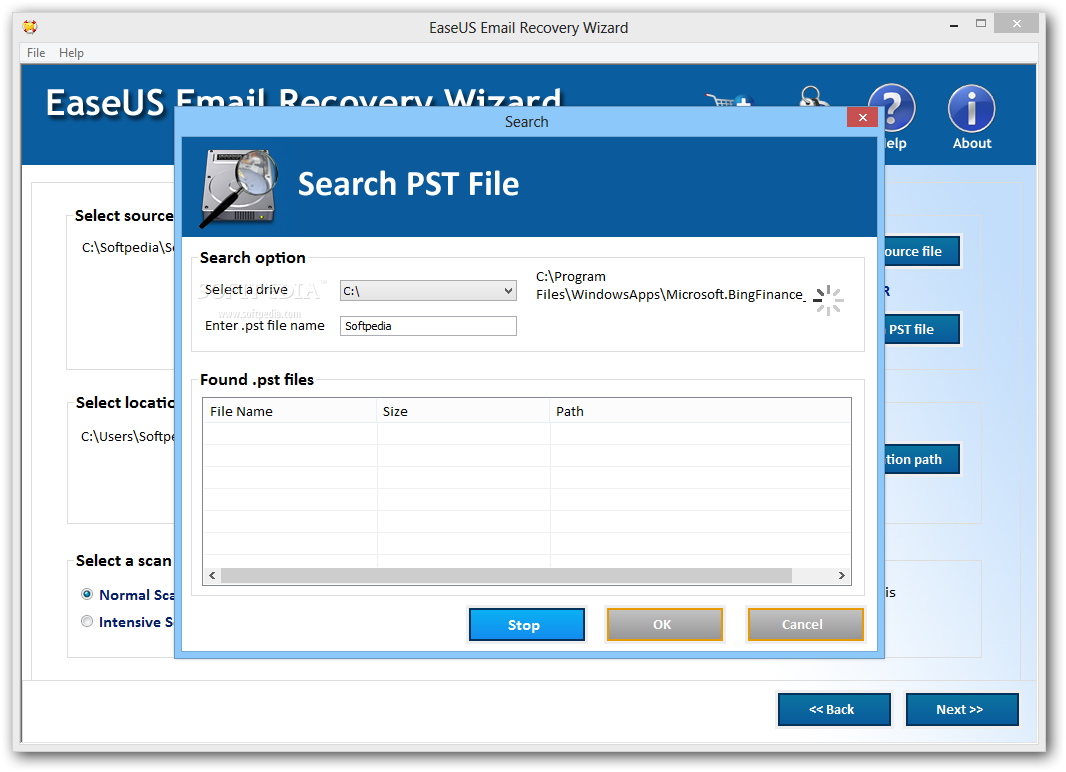Click the OK button in Search dialog
Screen dimensions: 1066x772
click(x=664, y=625)
